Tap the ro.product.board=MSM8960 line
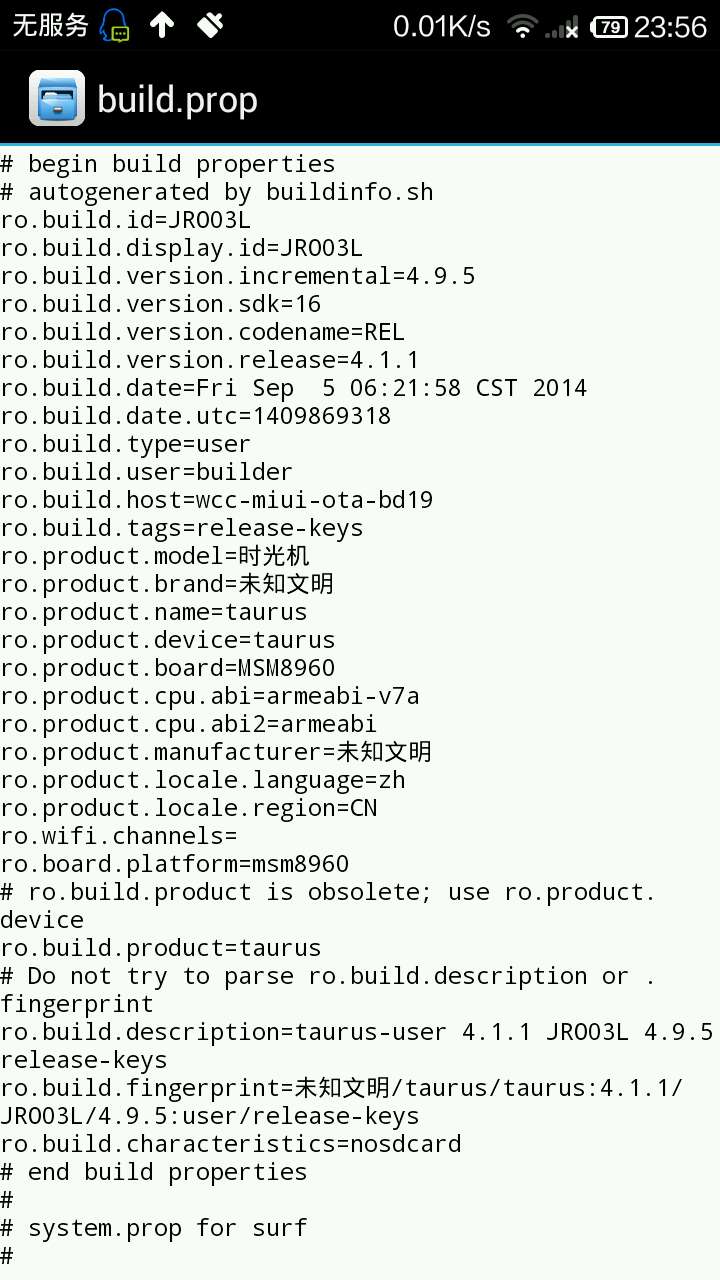 pos(167,668)
